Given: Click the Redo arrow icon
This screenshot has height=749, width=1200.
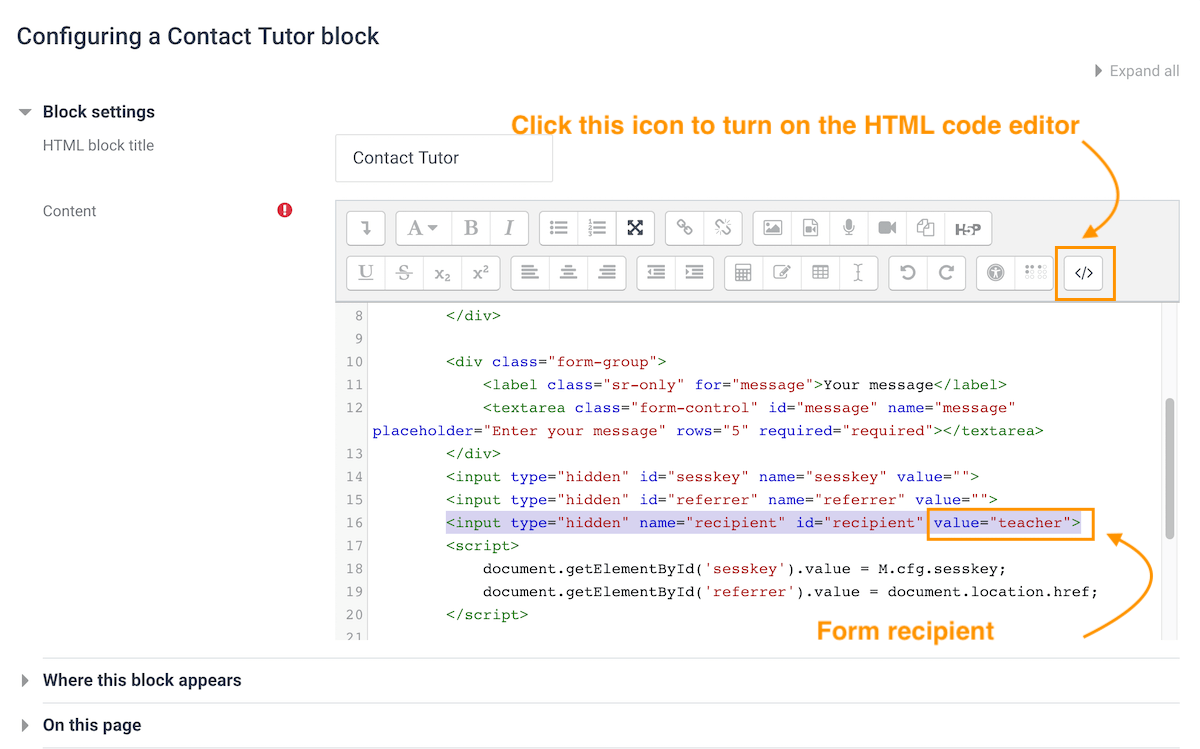Looking at the screenshot, I should click(x=945, y=273).
